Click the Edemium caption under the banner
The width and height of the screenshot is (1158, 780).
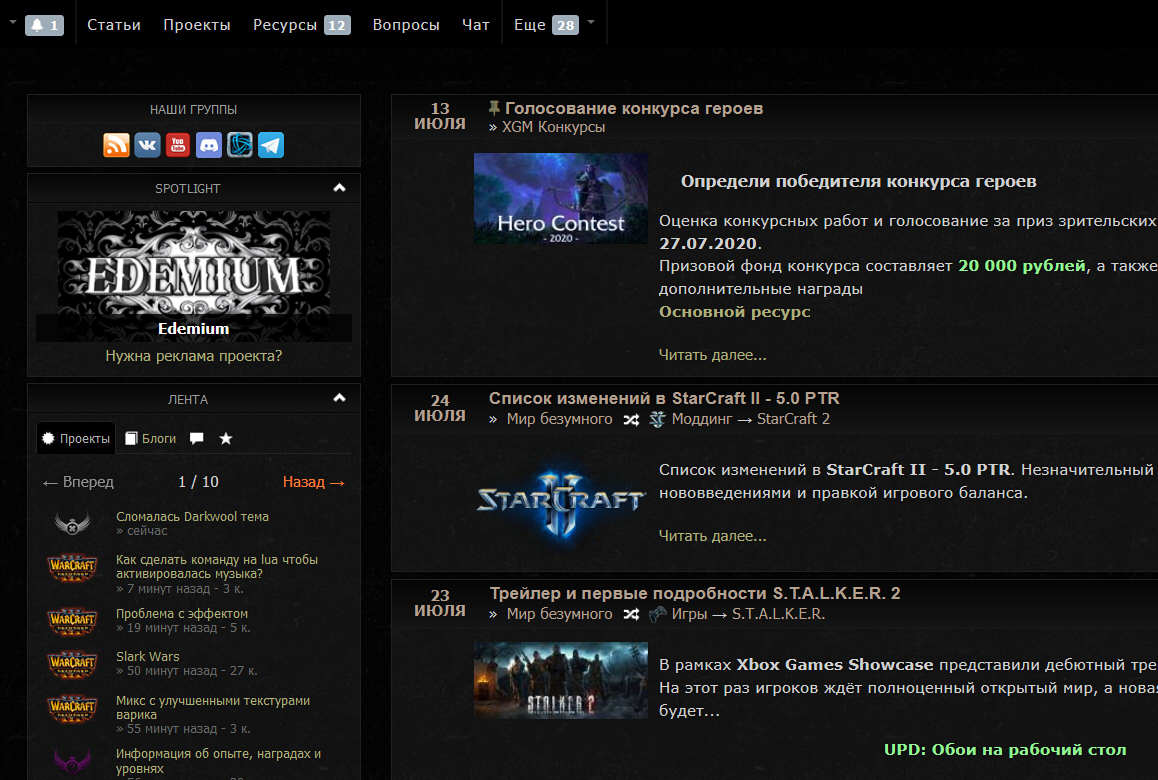pyautogui.click(x=193, y=329)
